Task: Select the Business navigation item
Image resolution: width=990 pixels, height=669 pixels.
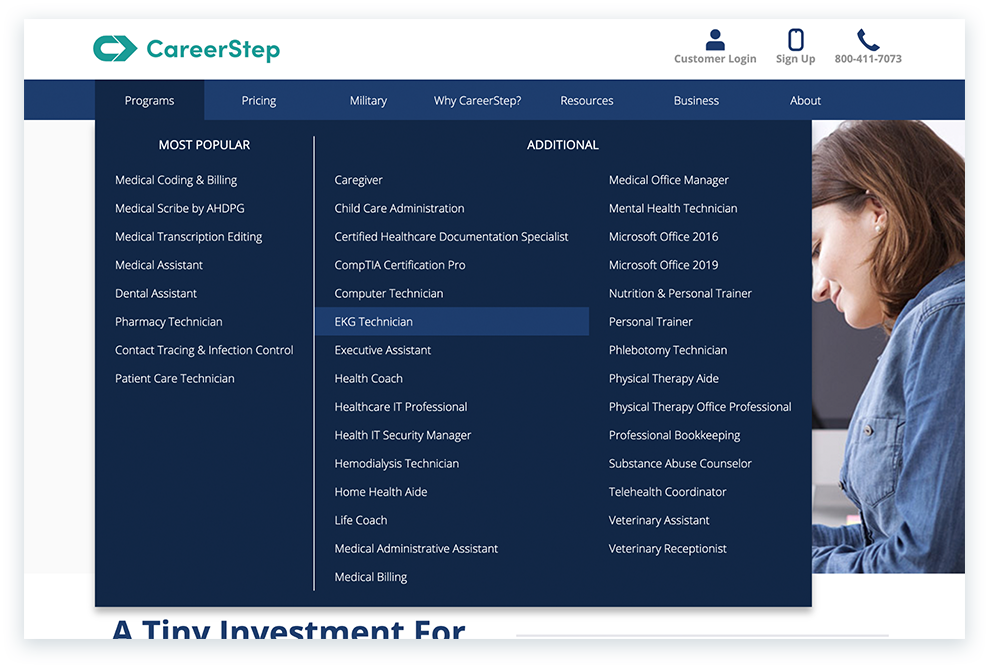Action: click(x=696, y=100)
